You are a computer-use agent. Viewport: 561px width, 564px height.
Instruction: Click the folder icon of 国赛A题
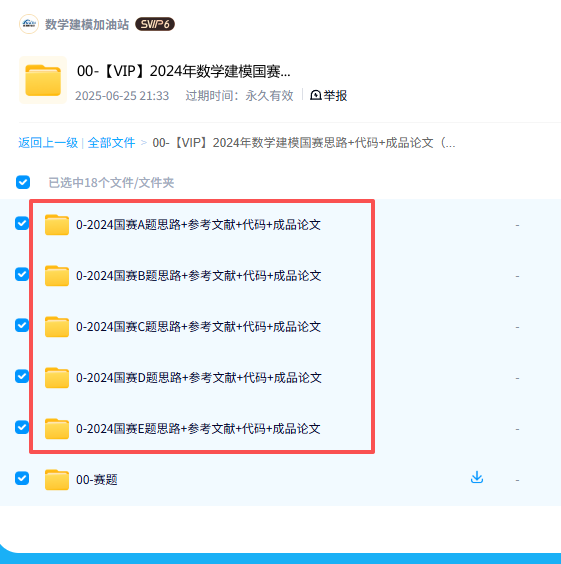[x=57, y=225]
